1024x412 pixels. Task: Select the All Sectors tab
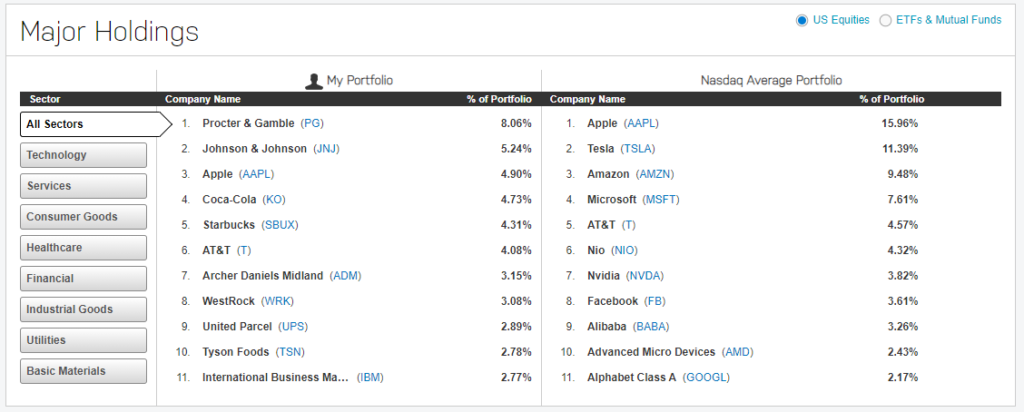point(96,124)
